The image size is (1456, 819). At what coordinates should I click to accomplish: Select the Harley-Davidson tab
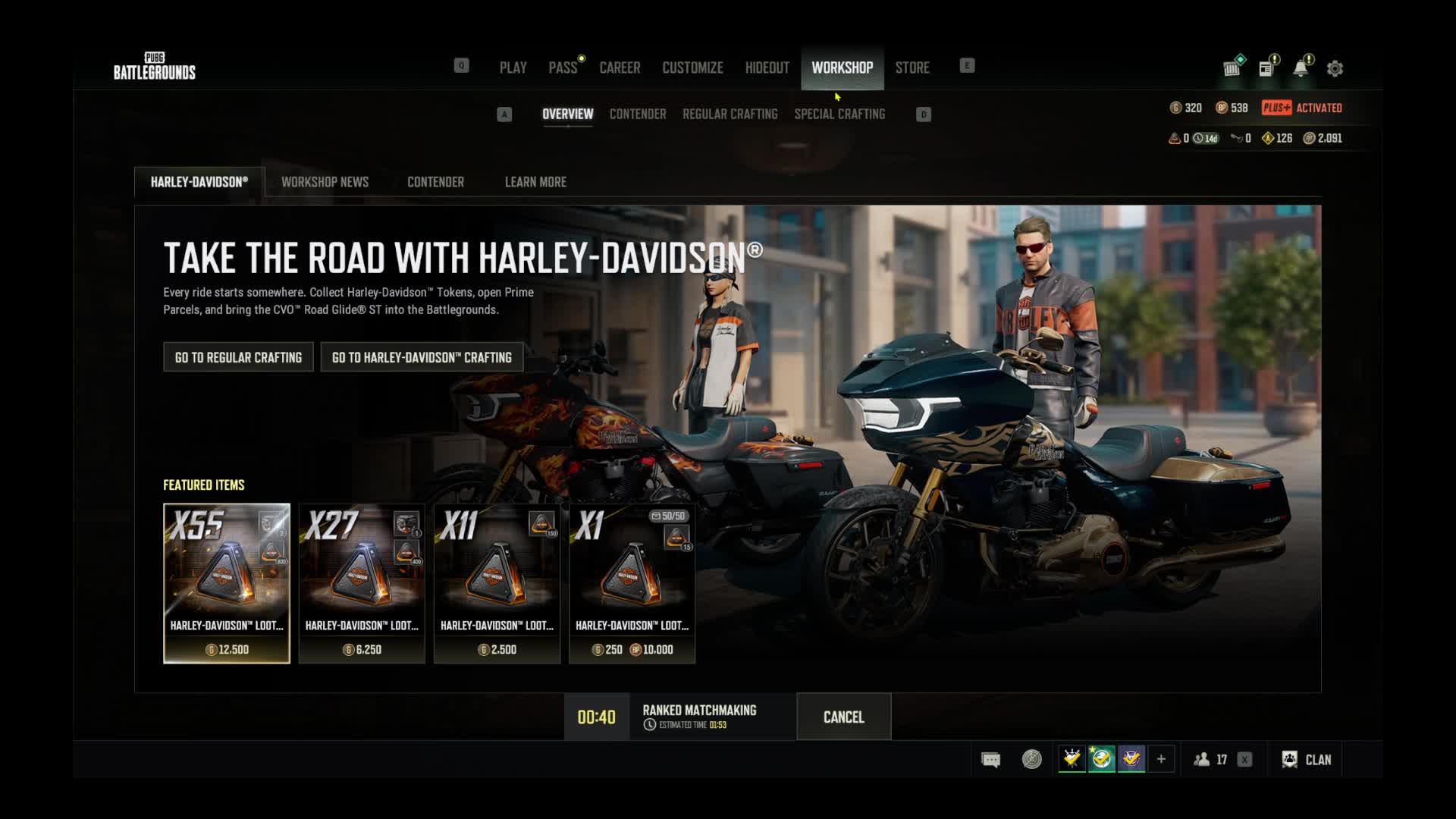point(199,182)
